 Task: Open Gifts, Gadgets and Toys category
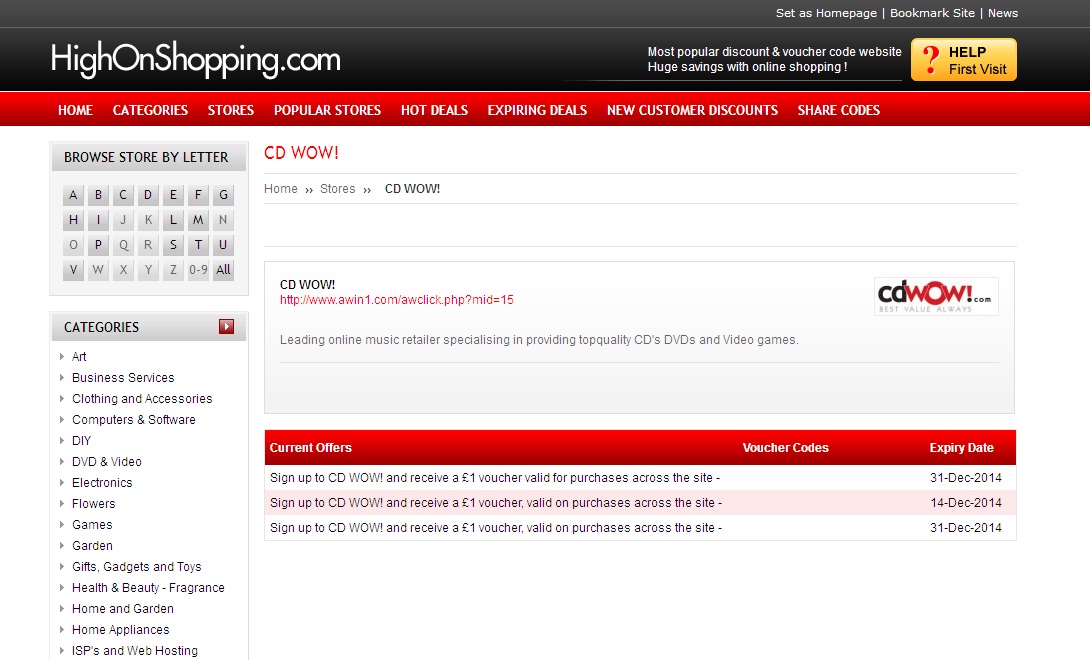coord(136,567)
